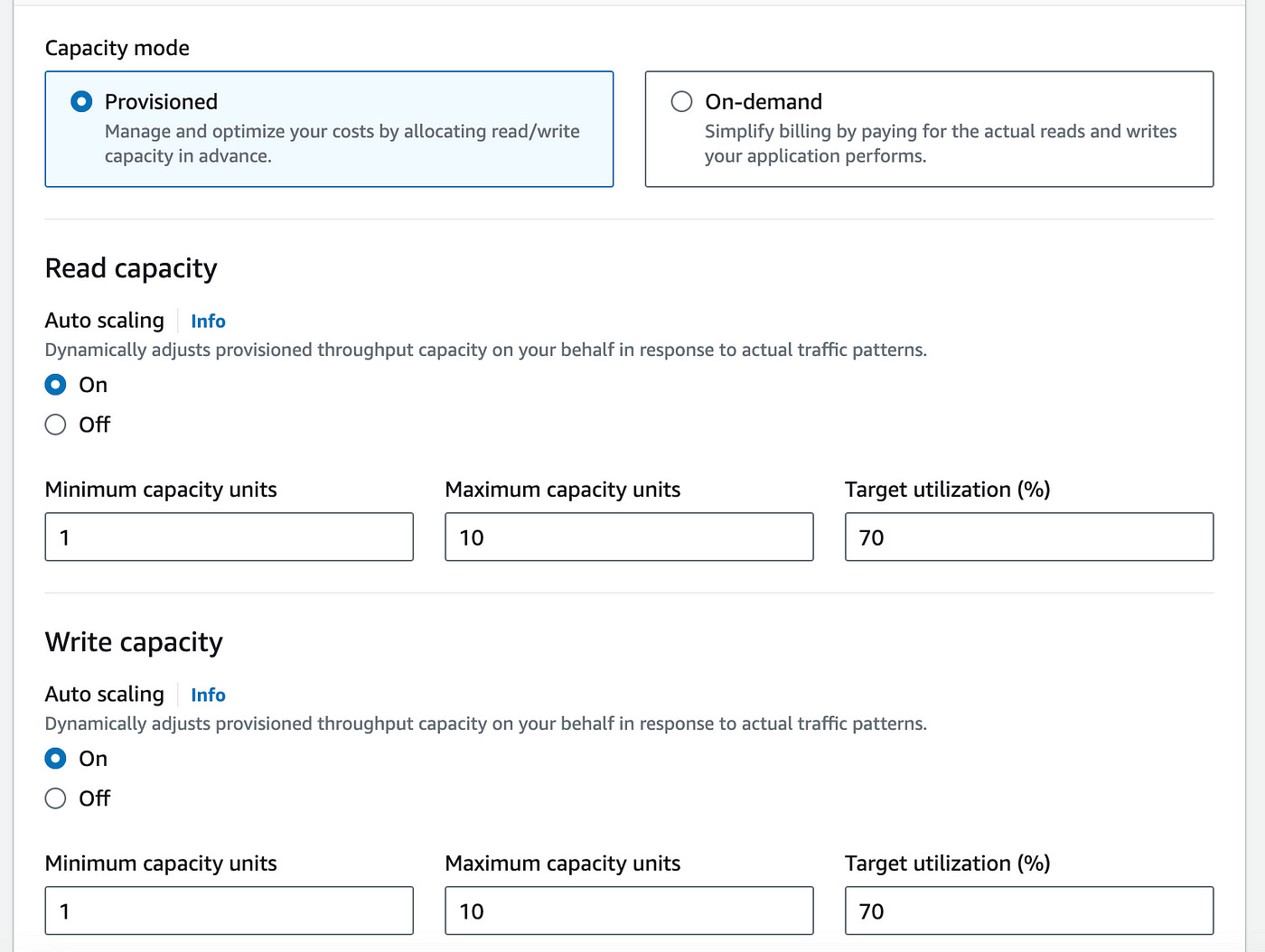Viewport: 1265px width, 952px height.
Task: Turn On read capacity auto scaling
Action: tap(56, 385)
